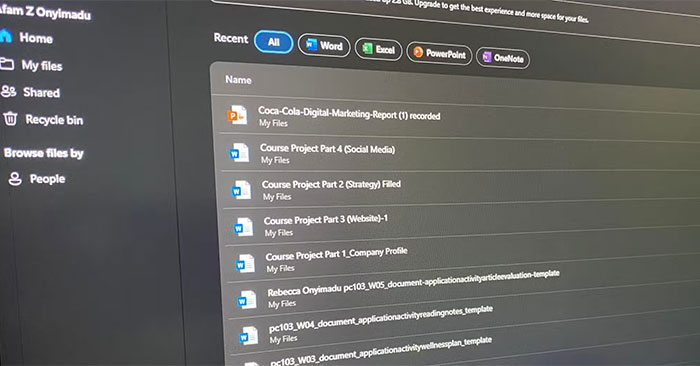Click the My files folder icon

point(7,63)
